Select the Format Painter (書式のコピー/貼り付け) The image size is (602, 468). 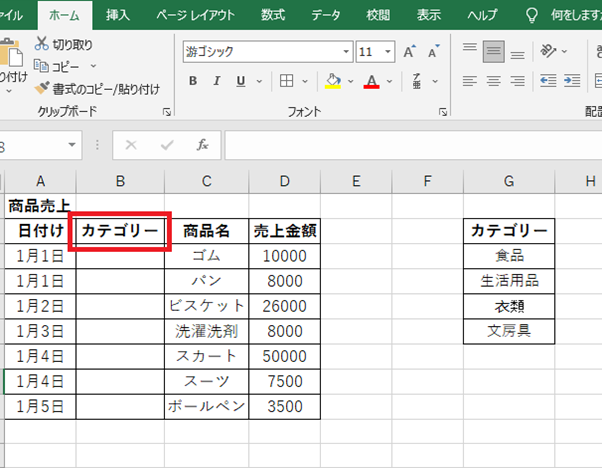97,89
